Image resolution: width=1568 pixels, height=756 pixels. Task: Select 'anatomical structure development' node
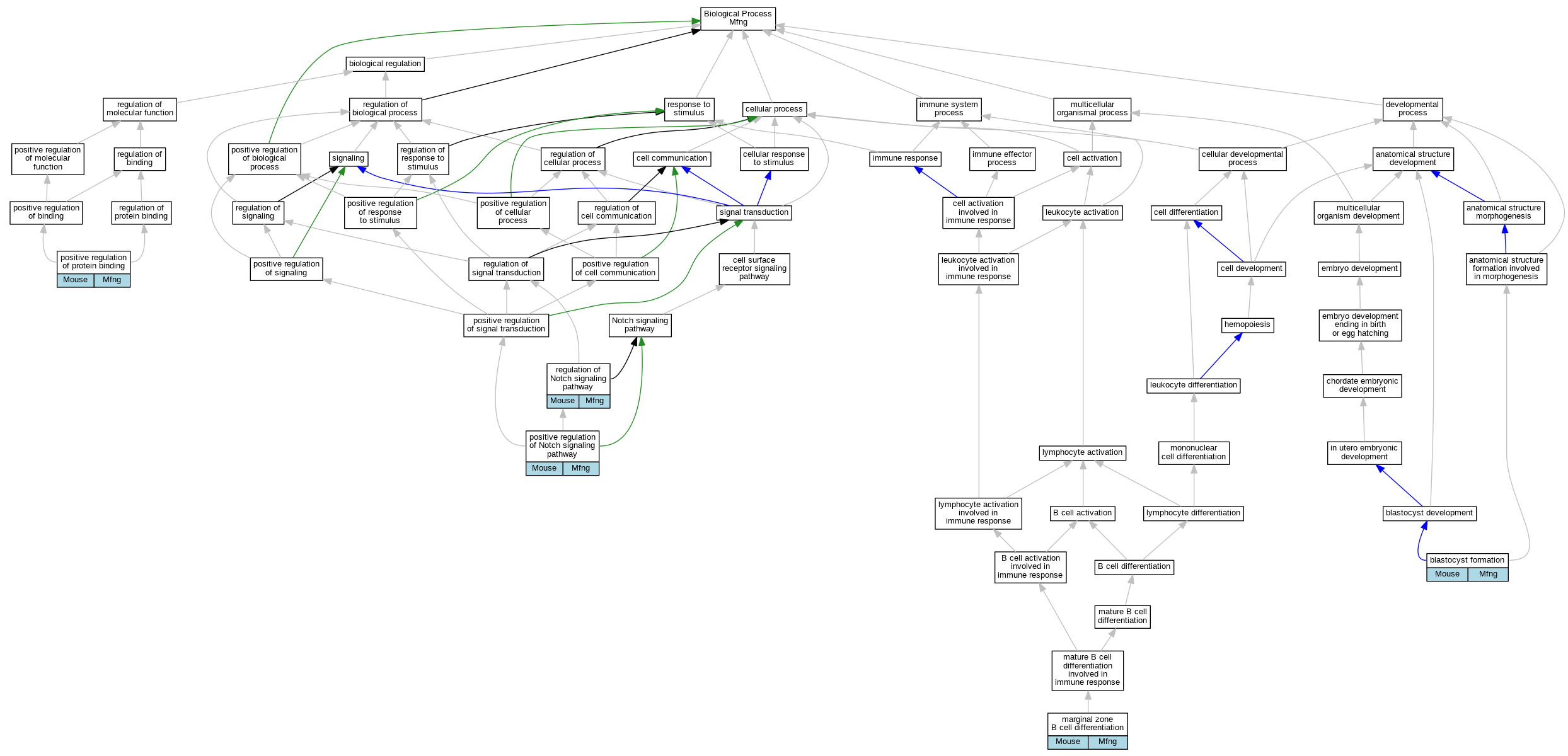point(1413,159)
